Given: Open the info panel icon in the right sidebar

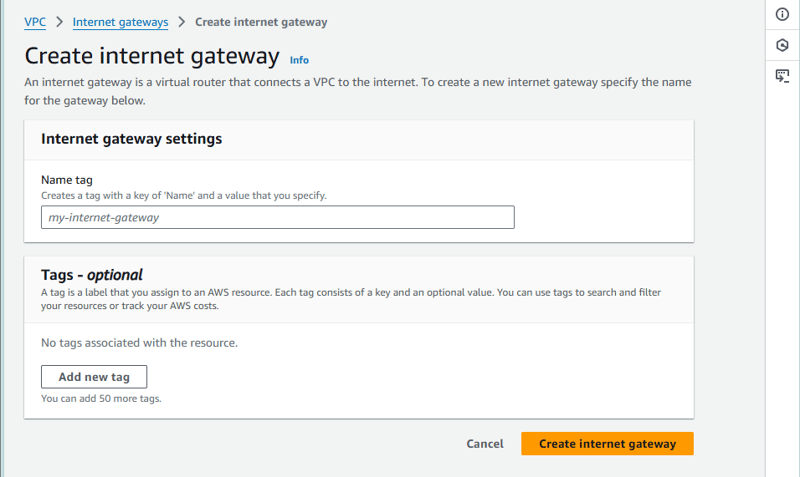Looking at the screenshot, I should [x=782, y=14].
